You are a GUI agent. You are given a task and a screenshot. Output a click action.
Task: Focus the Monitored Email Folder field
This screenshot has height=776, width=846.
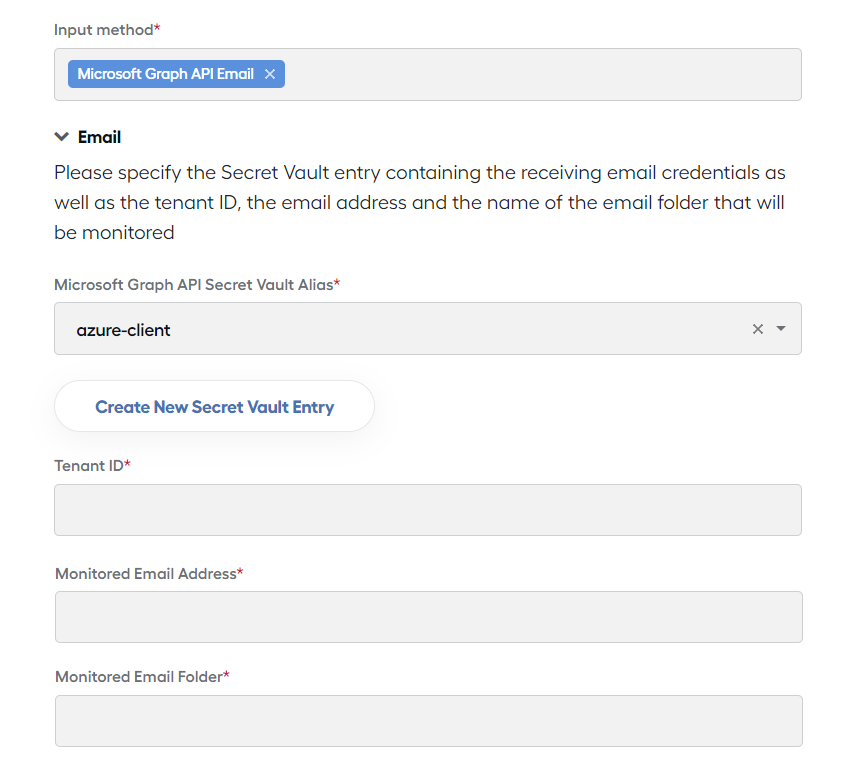pyautogui.click(x=428, y=721)
